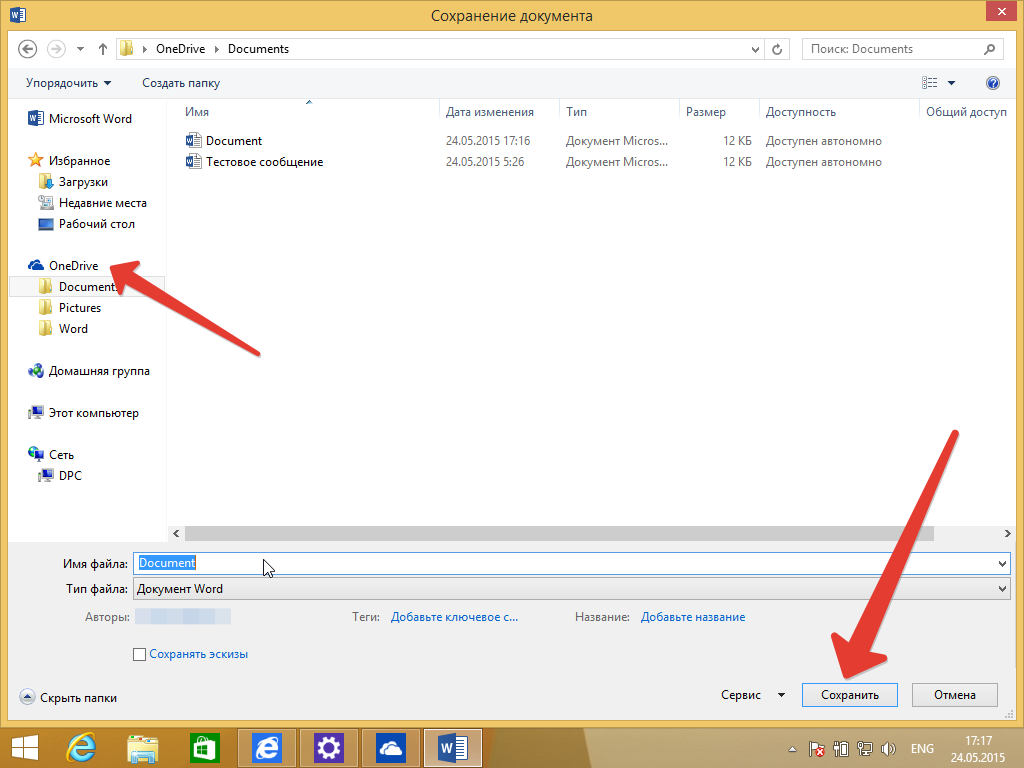Open the Упорядочить dropdown menu

(x=68, y=83)
